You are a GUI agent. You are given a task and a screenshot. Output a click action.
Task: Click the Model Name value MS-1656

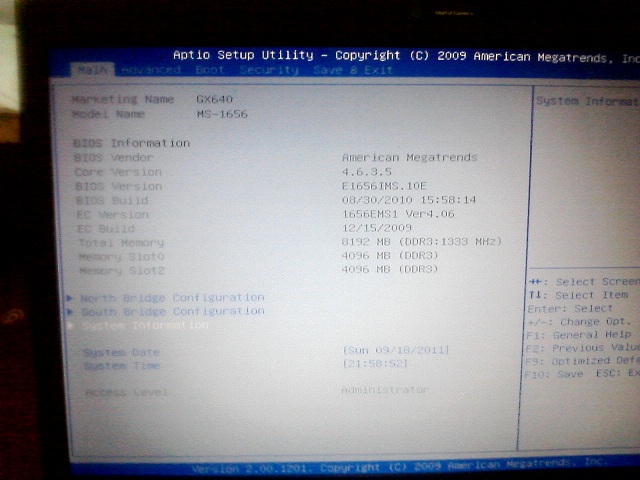click(x=222, y=114)
